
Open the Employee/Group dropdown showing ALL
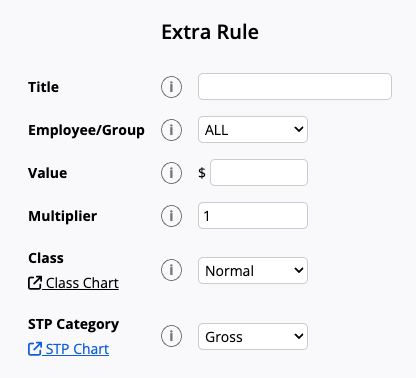pos(253,130)
